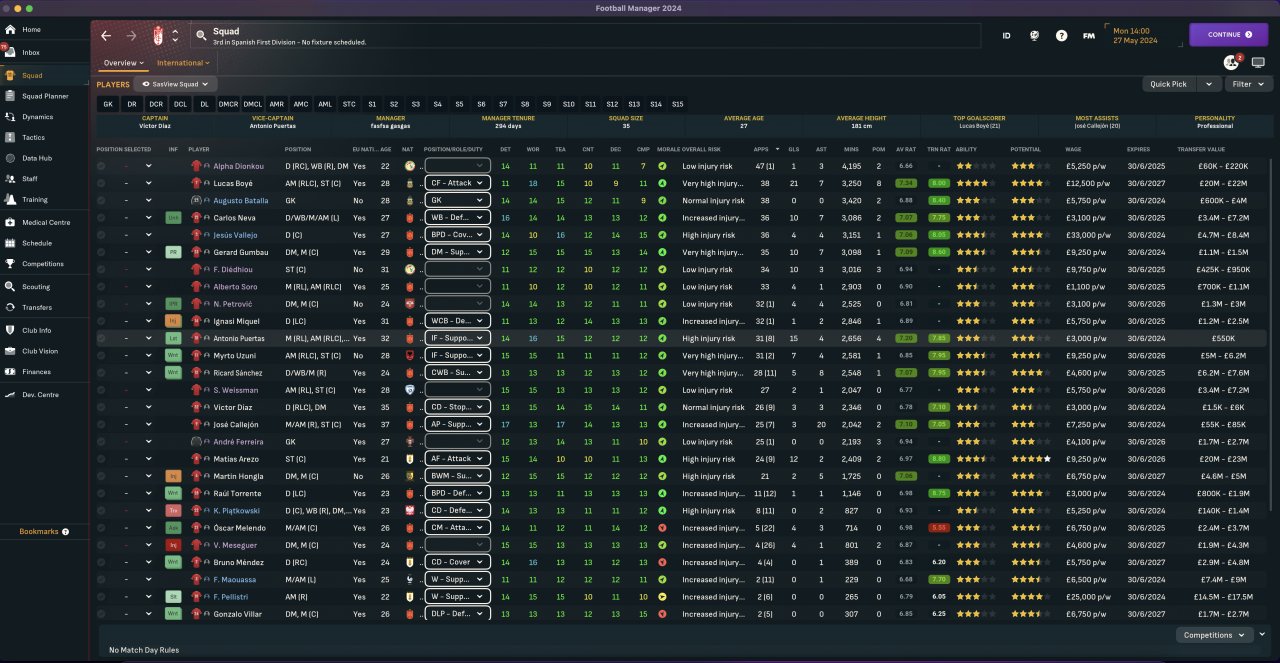Click the search magnifier icon
Viewport: 1280px width, 663px height.
(x=202, y=36)
